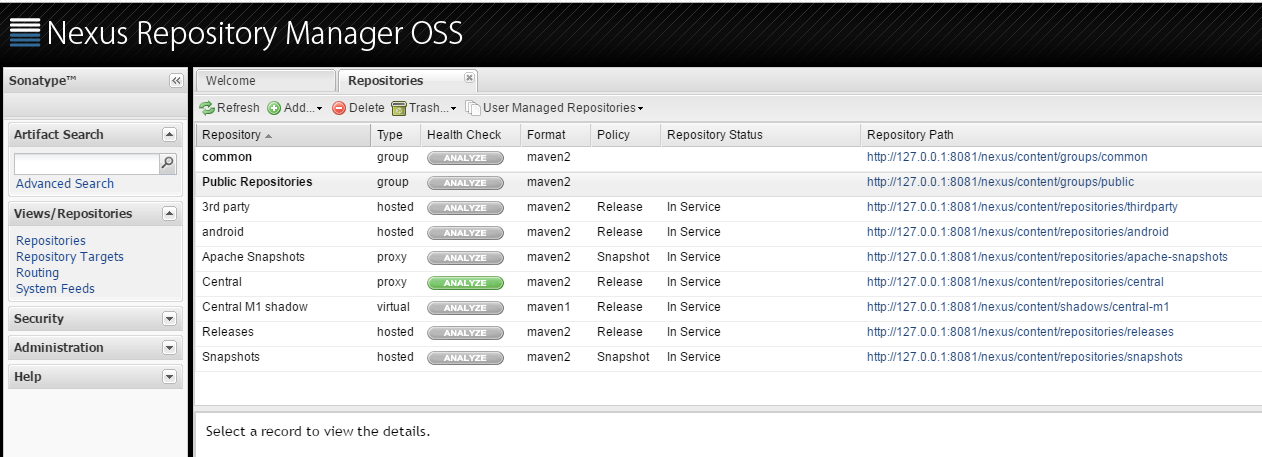1262x457 pixels.
Task: Click Analyze for 3rd party repository
Action: tap(465, 208)
